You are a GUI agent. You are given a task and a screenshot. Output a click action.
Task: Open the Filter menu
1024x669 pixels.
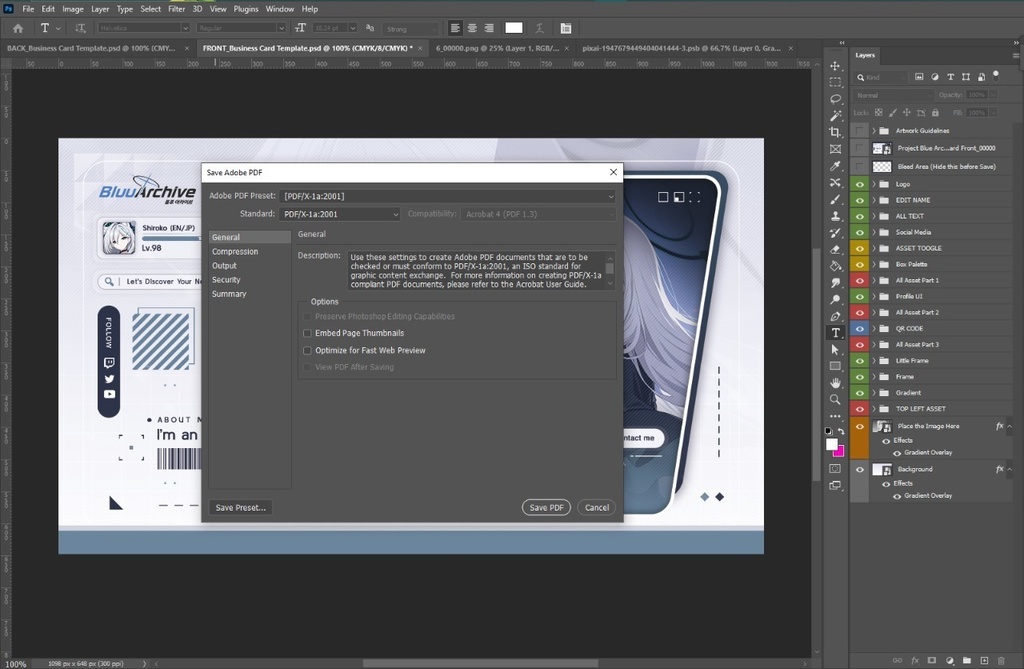(x=176, y=9)
